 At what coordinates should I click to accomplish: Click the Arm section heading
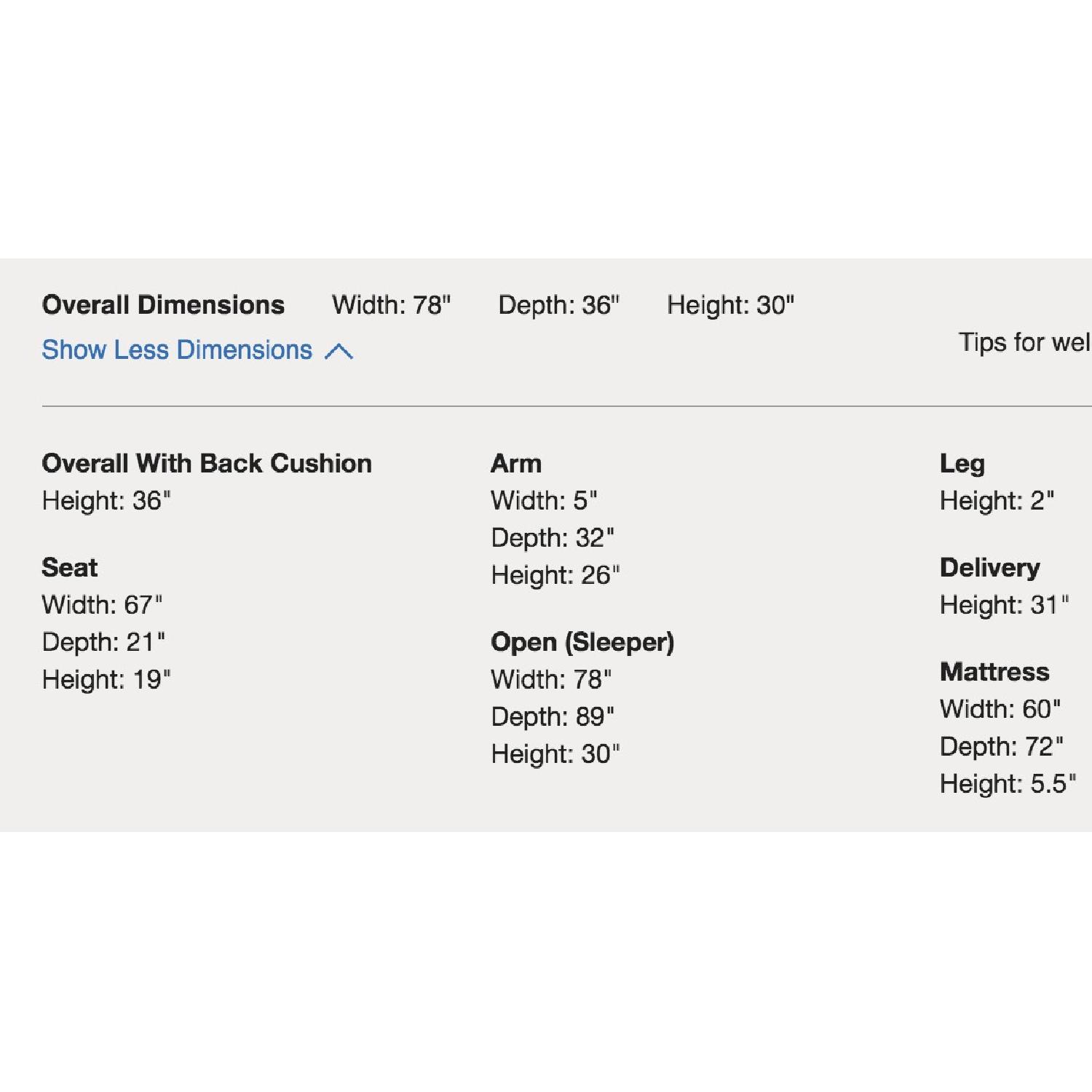click(x=516, y=464)
